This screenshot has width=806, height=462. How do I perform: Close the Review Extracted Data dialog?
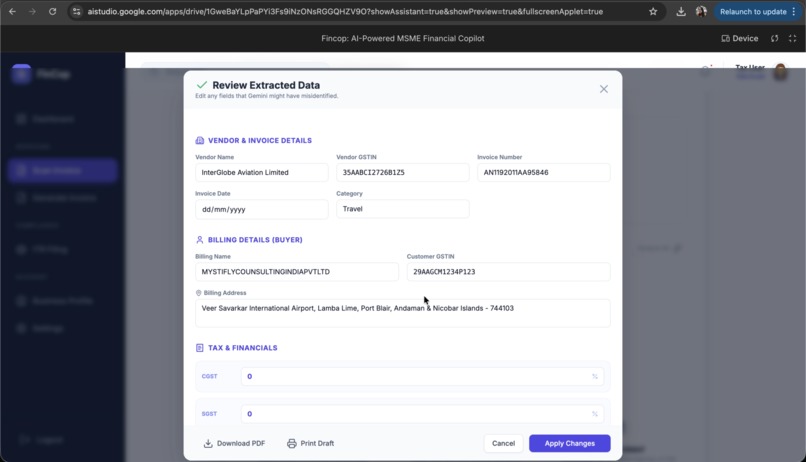[x=604, y=89]
